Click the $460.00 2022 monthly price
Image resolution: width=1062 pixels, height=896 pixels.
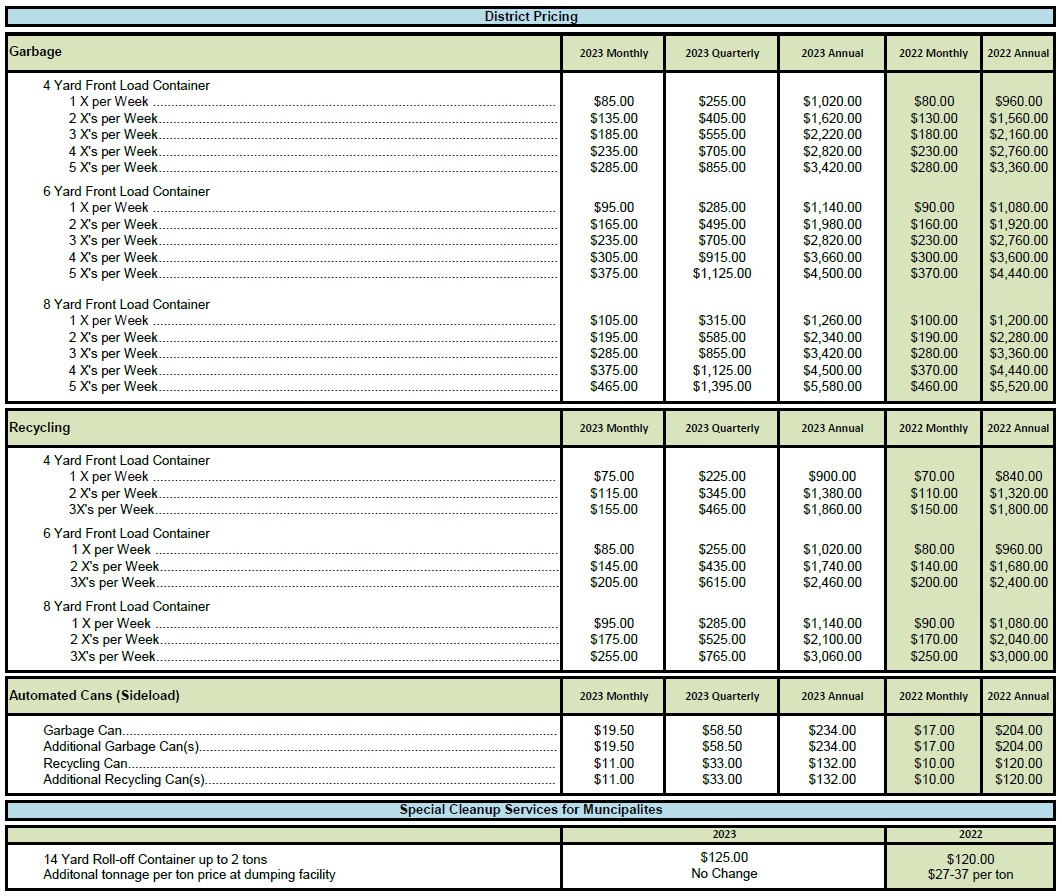point(934,387)
